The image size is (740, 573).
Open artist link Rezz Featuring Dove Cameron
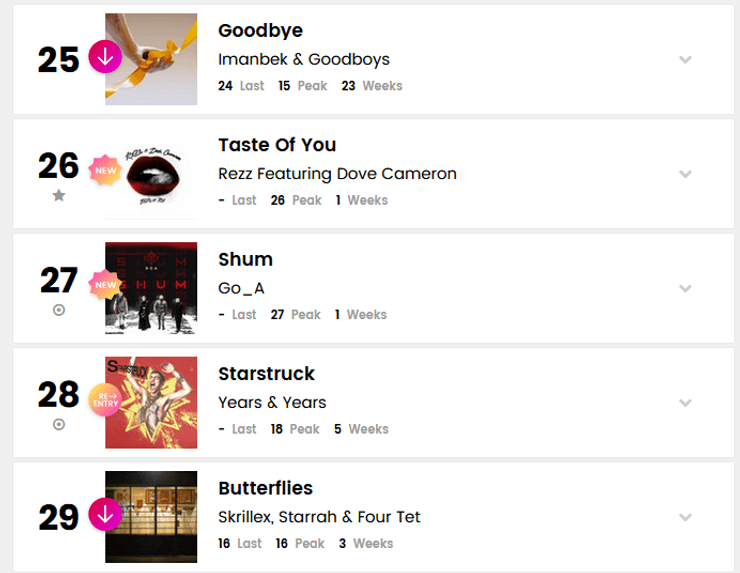[x=337, y=174]
